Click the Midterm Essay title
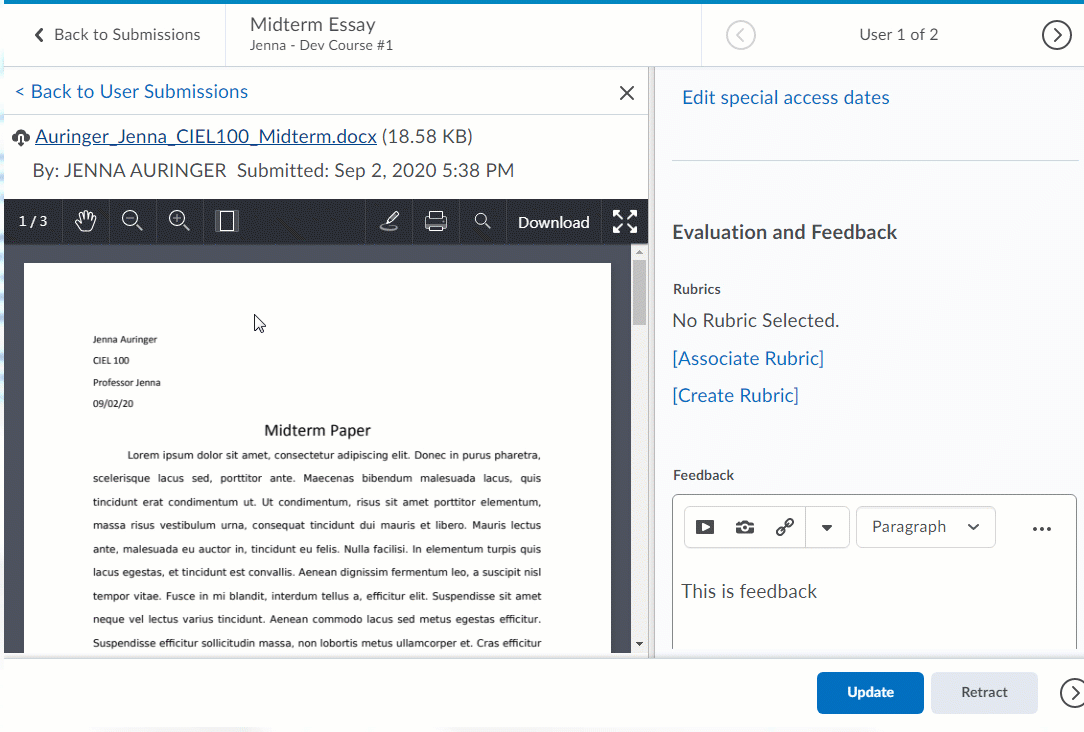1084x732 pixels. point(312,24)
